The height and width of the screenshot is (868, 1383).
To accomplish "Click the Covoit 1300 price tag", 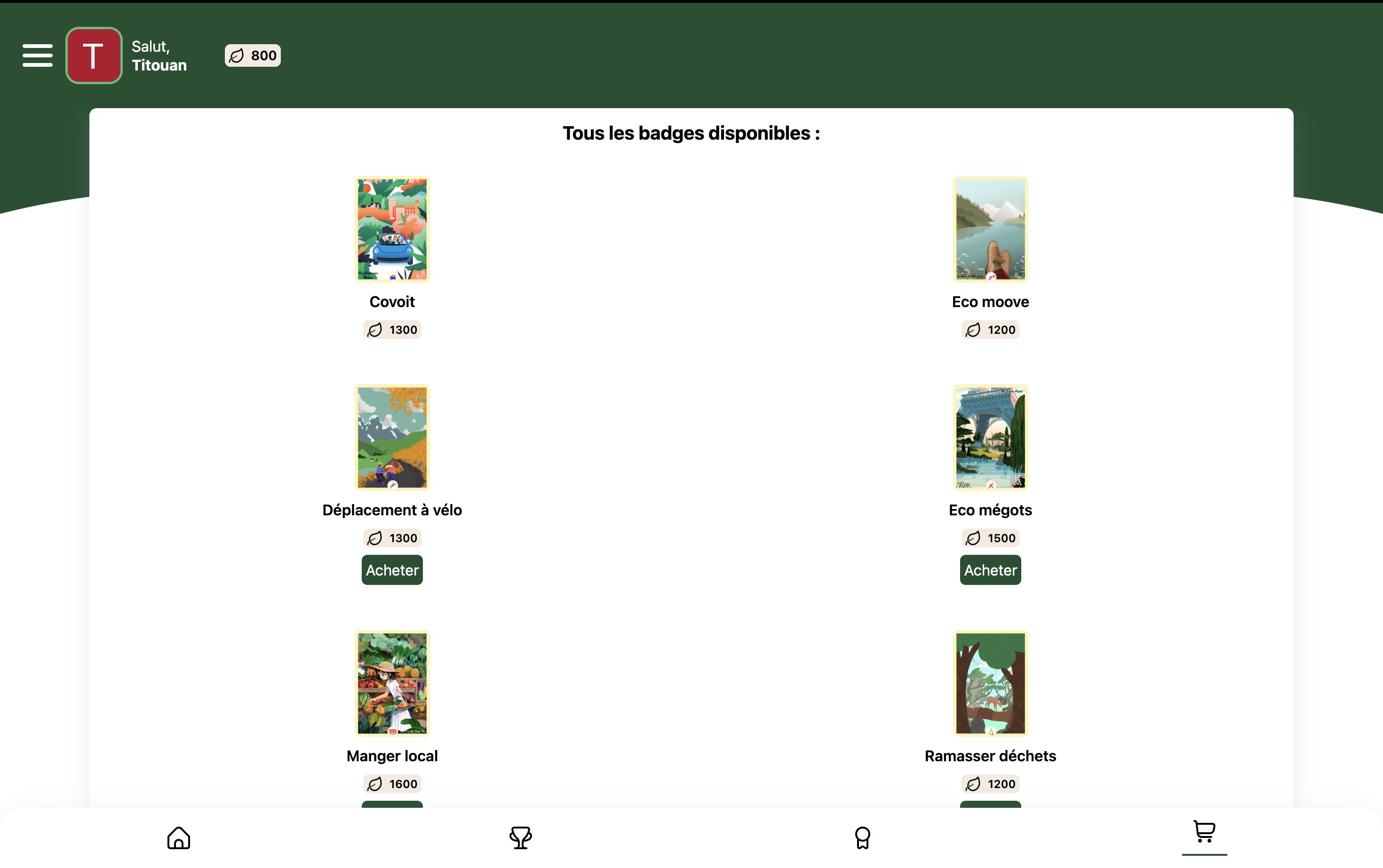I will click(392, 330).
